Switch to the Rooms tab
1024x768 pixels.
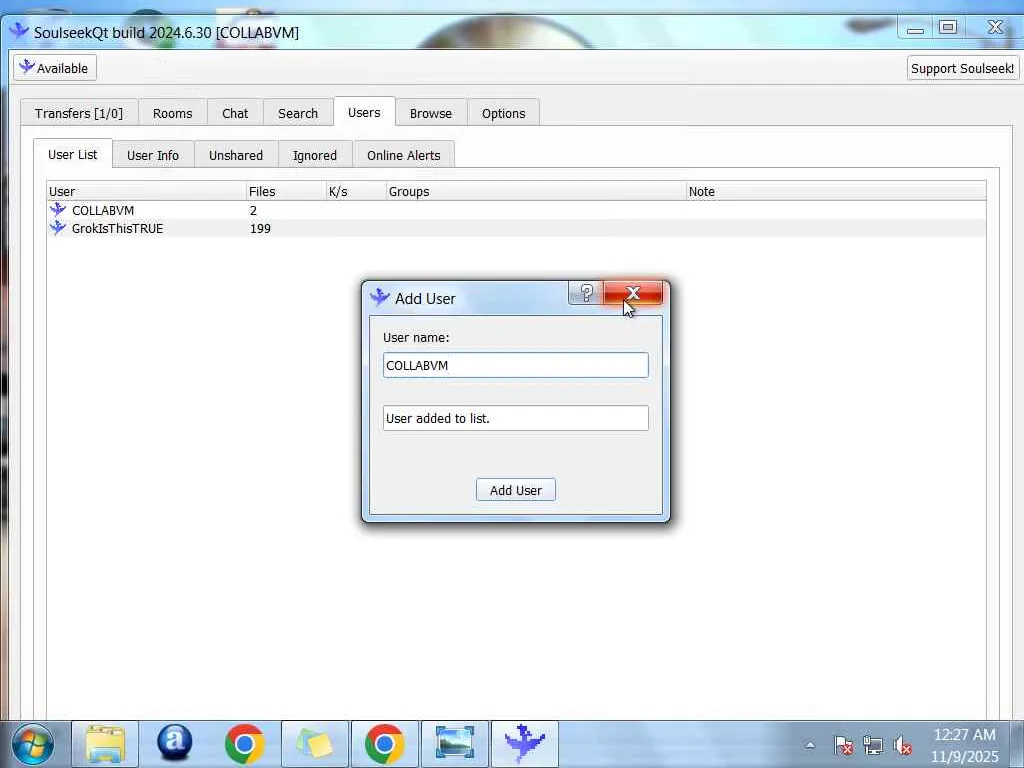coord(172,113)
